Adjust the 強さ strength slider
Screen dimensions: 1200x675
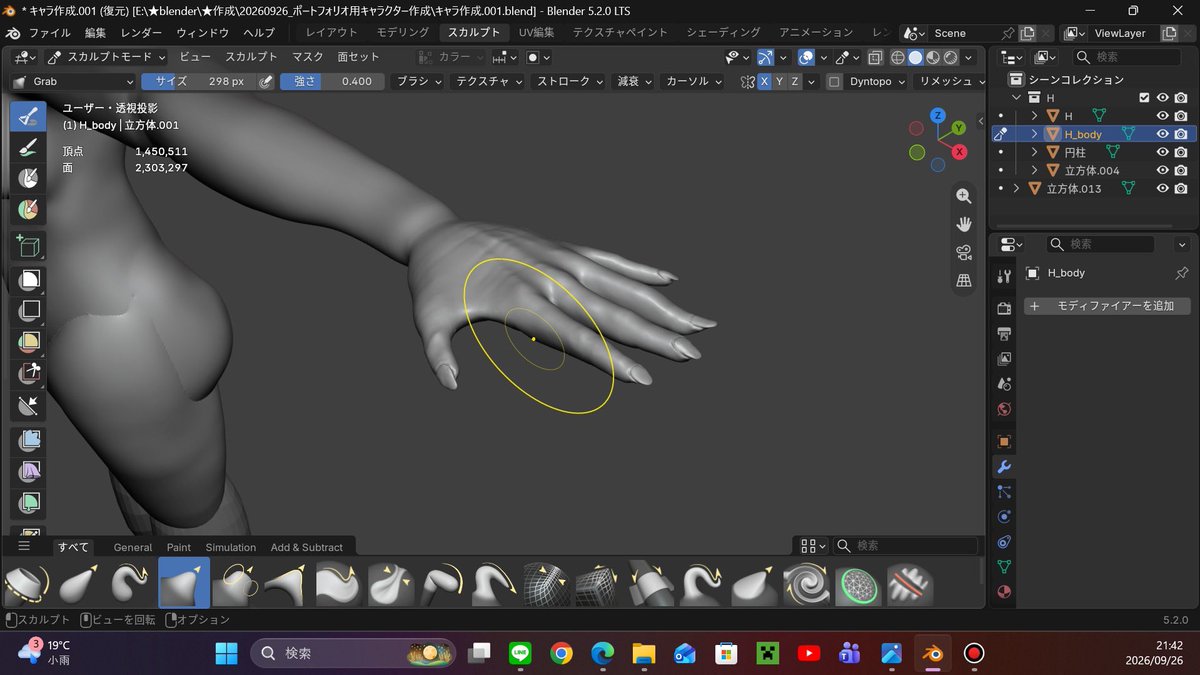click(332, 82)
